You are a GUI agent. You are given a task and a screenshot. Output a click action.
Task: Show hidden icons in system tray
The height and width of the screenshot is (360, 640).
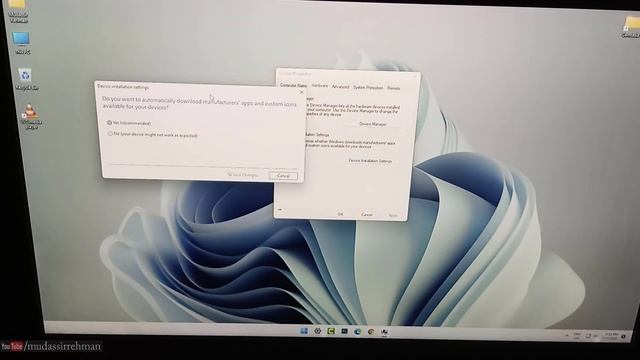click(x=567, y=336)
